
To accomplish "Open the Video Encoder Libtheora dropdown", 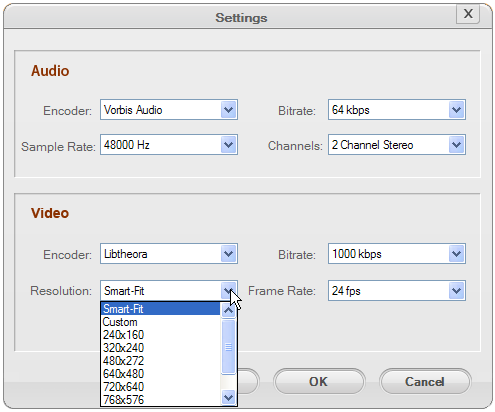I will 169,254.
